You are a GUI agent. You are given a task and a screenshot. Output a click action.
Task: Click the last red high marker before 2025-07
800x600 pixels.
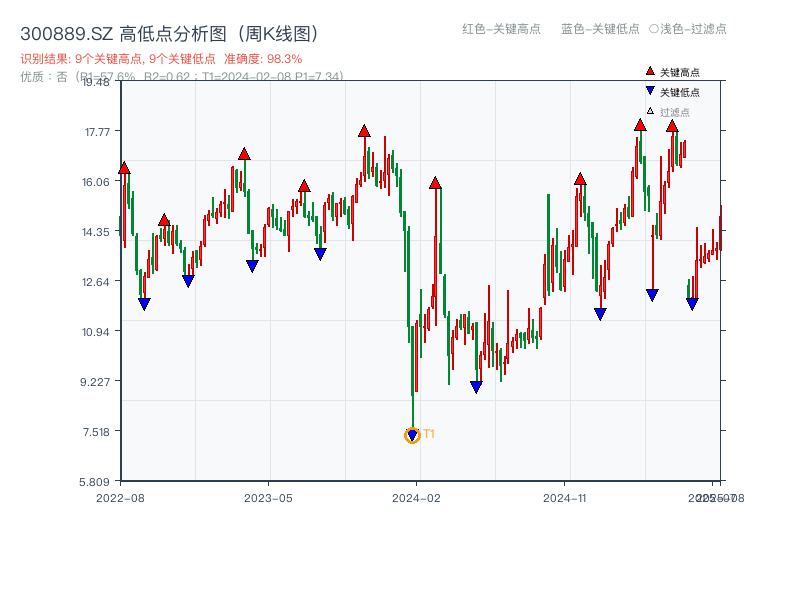pyautogui.click(x=672, y=126)
